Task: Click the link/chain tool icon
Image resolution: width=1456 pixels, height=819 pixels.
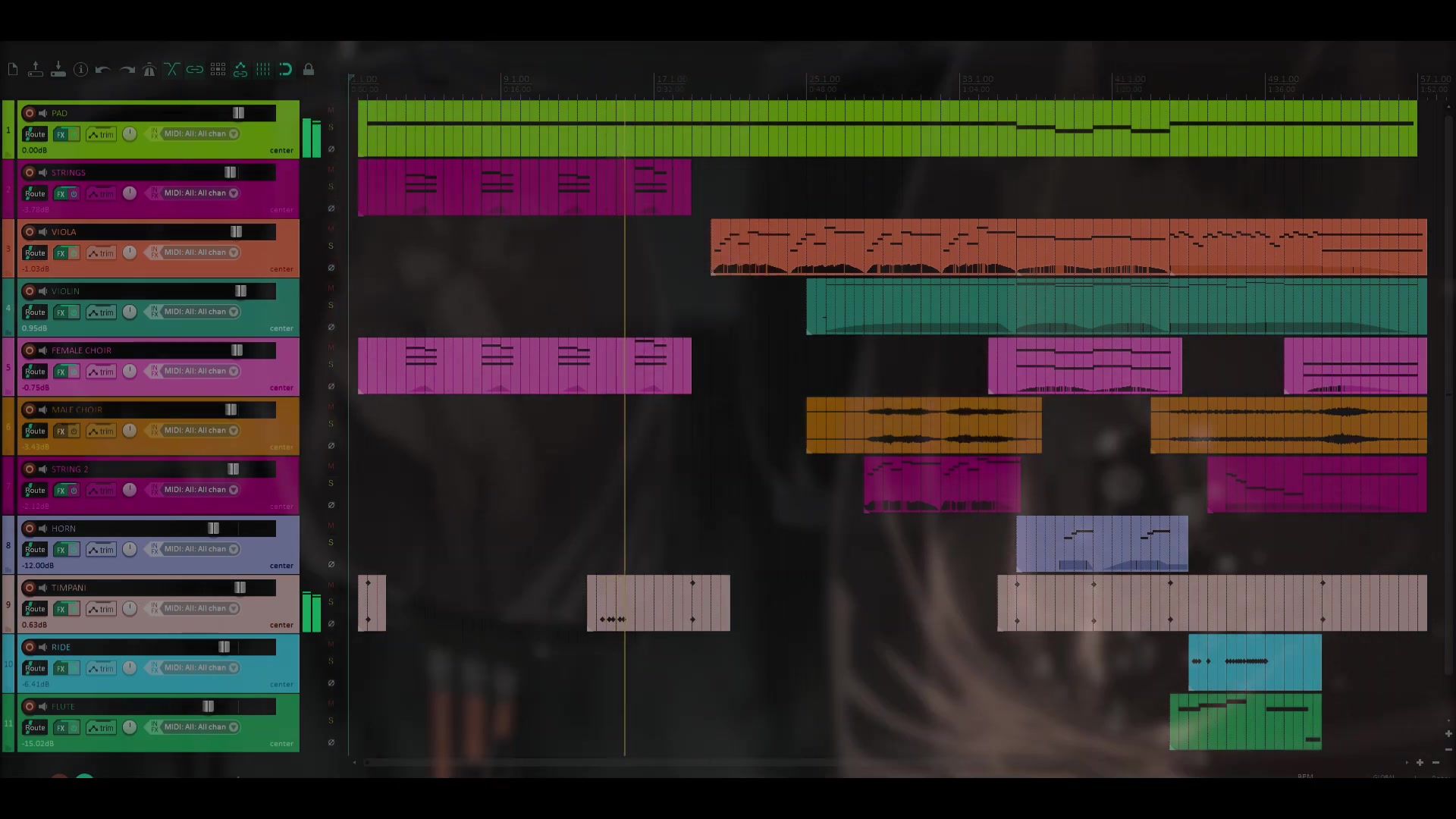Action: click(195, 69)
